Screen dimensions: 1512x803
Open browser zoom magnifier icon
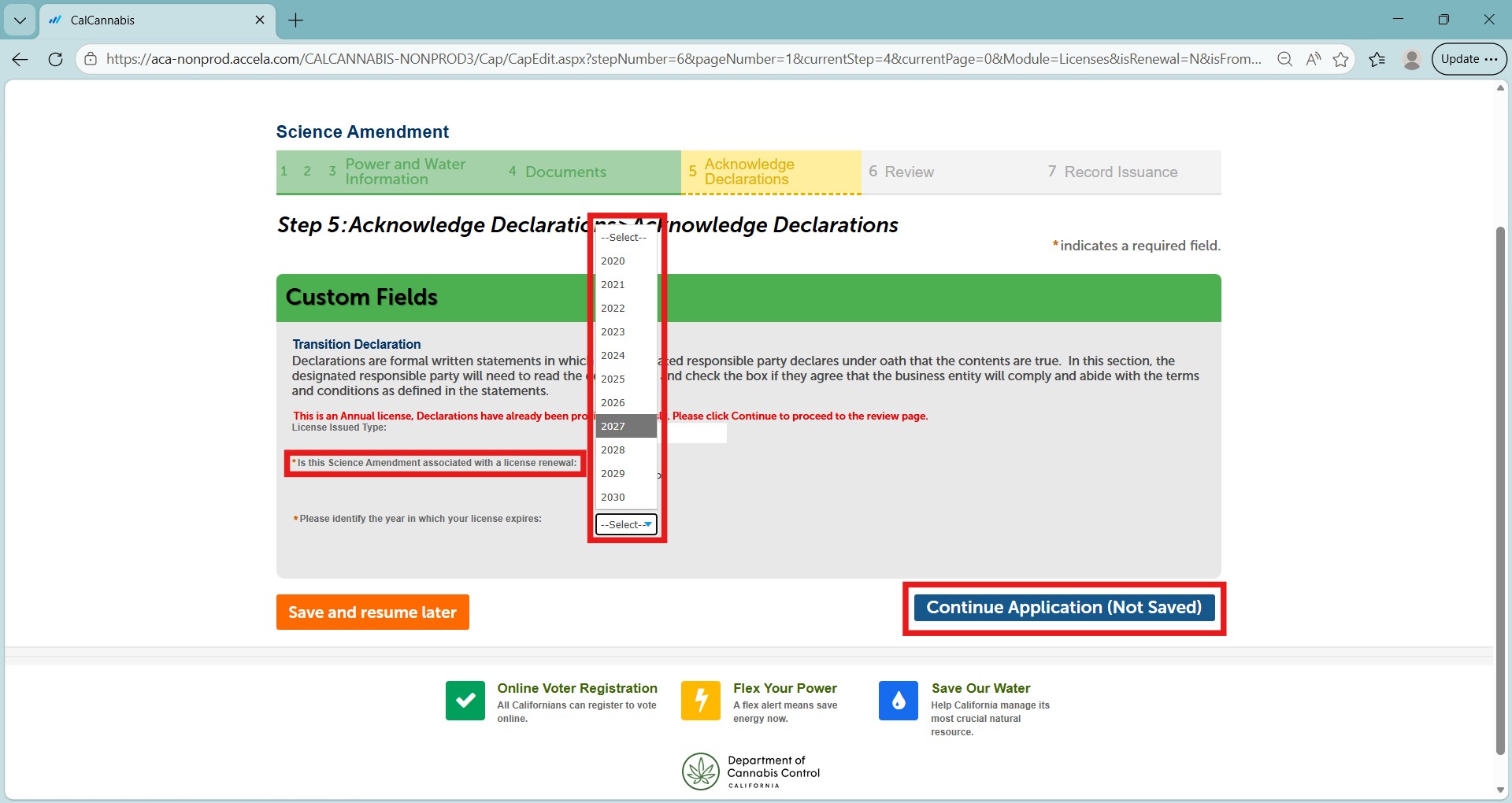tap(1284, 59)
